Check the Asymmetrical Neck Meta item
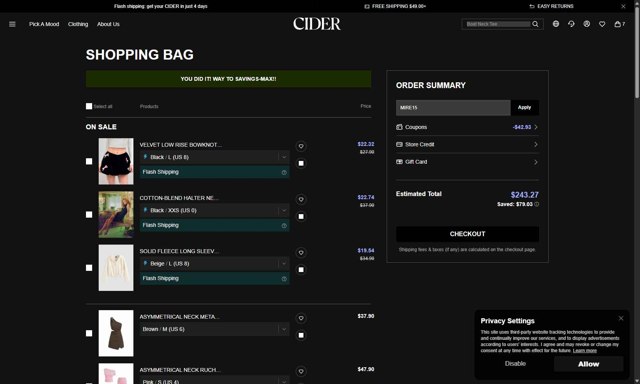The image size is (640, 384). [x=89, y=333]
